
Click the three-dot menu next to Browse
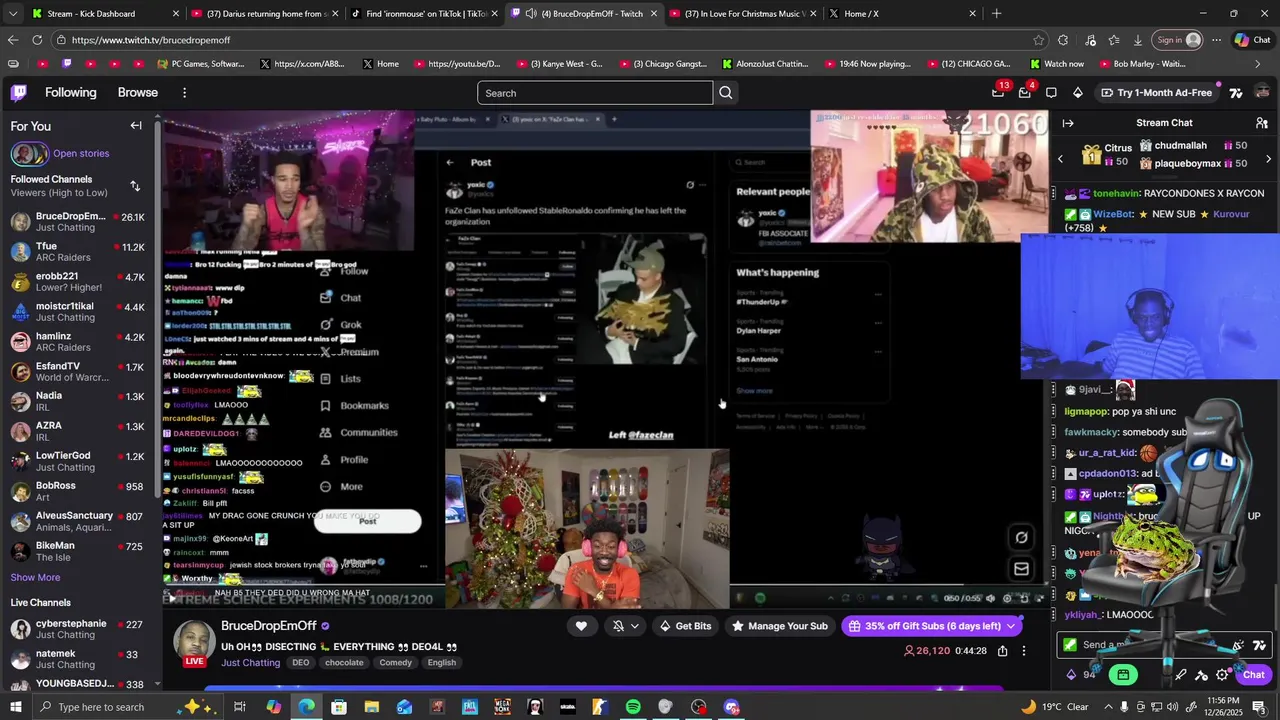coord(184,93)
